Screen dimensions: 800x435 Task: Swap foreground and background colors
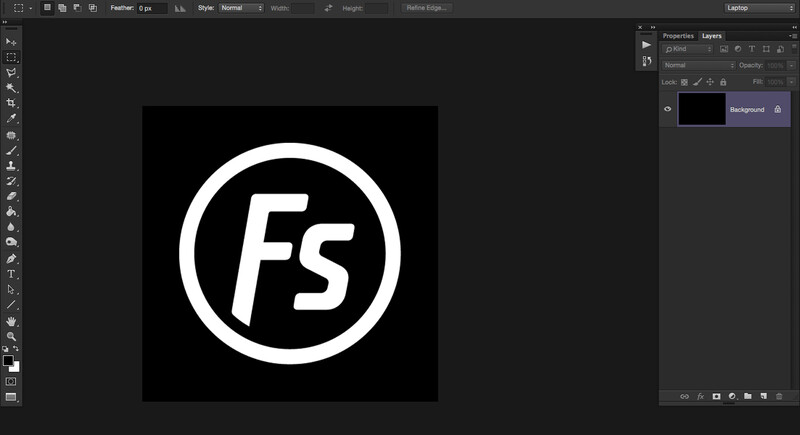pyautogui.click(x=16, y=349)
